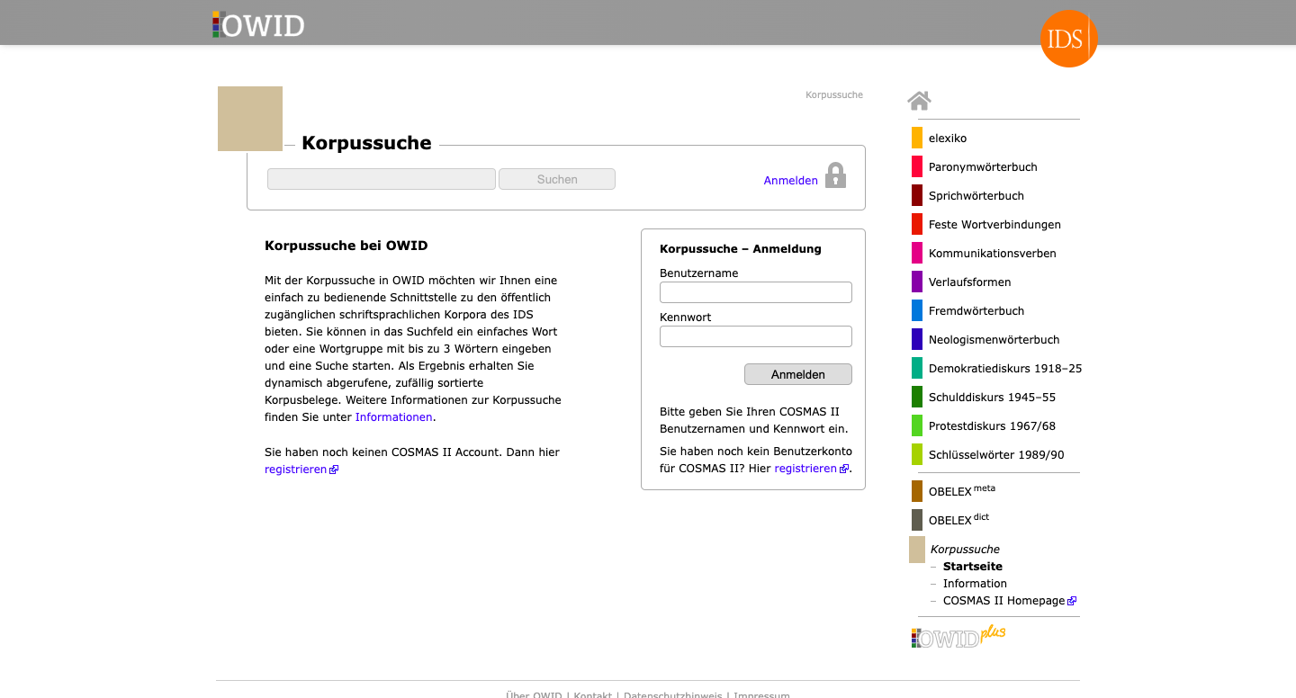This screenshot has height=698, width=1296.
Task: Click the beige Korpussuche square beside the heading
Action: click(x=250, y=118)
